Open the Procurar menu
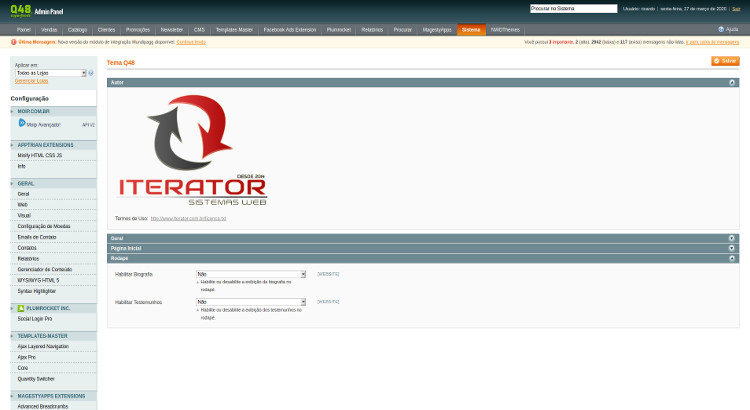Viewport: 750px width, 410px height. 403,30
